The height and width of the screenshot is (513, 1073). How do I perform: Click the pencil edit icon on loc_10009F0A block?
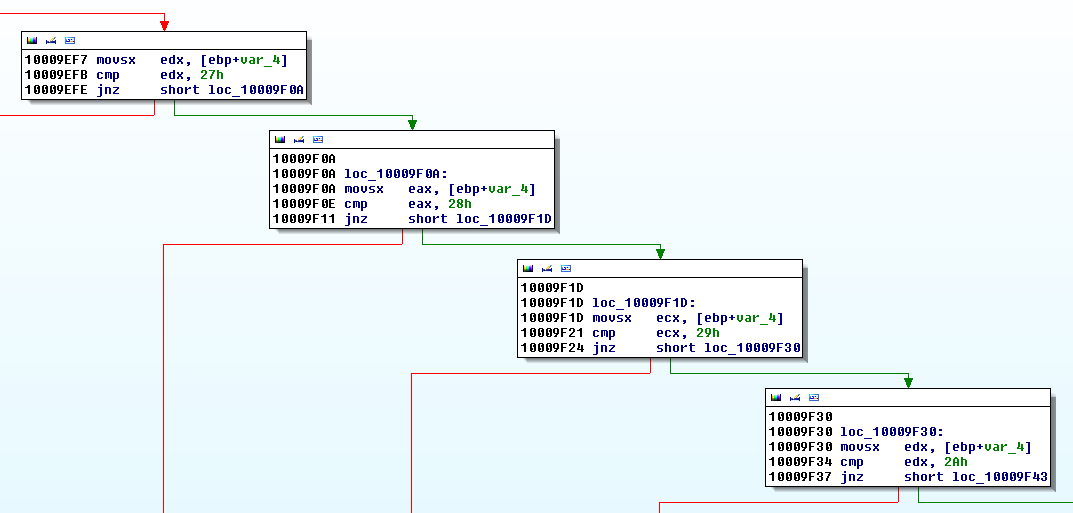pyautogui.click(x=299, y=139)
